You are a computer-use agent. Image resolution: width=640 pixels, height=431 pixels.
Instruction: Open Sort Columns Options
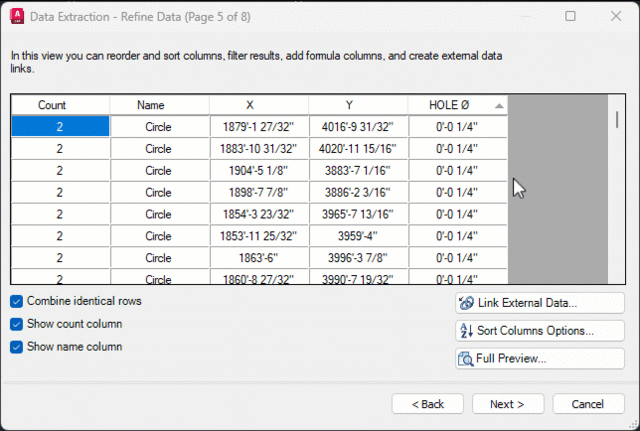(540, 331)
